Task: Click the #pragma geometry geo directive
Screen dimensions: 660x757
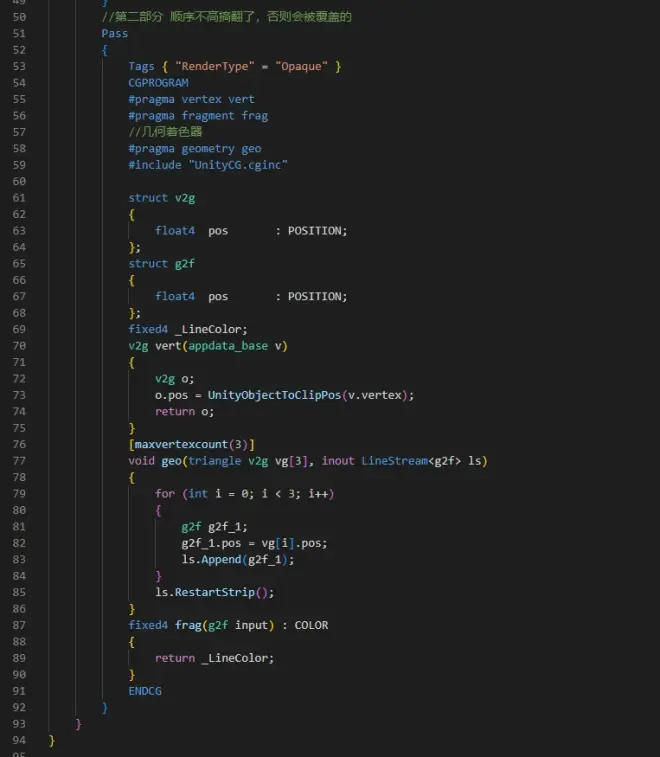Action: point(194,149)
